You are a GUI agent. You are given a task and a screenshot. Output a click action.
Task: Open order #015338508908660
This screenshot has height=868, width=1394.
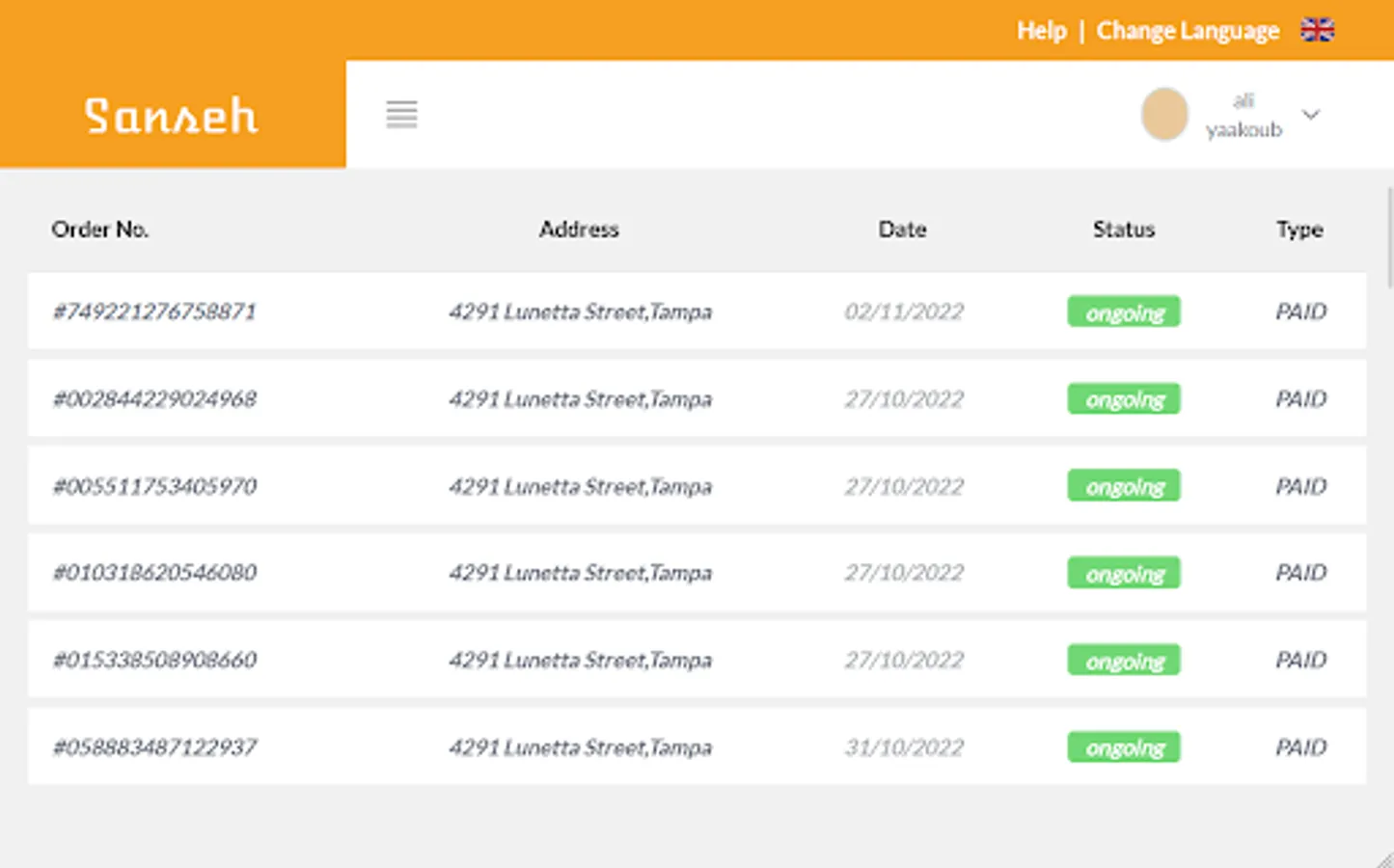point(154,660)
